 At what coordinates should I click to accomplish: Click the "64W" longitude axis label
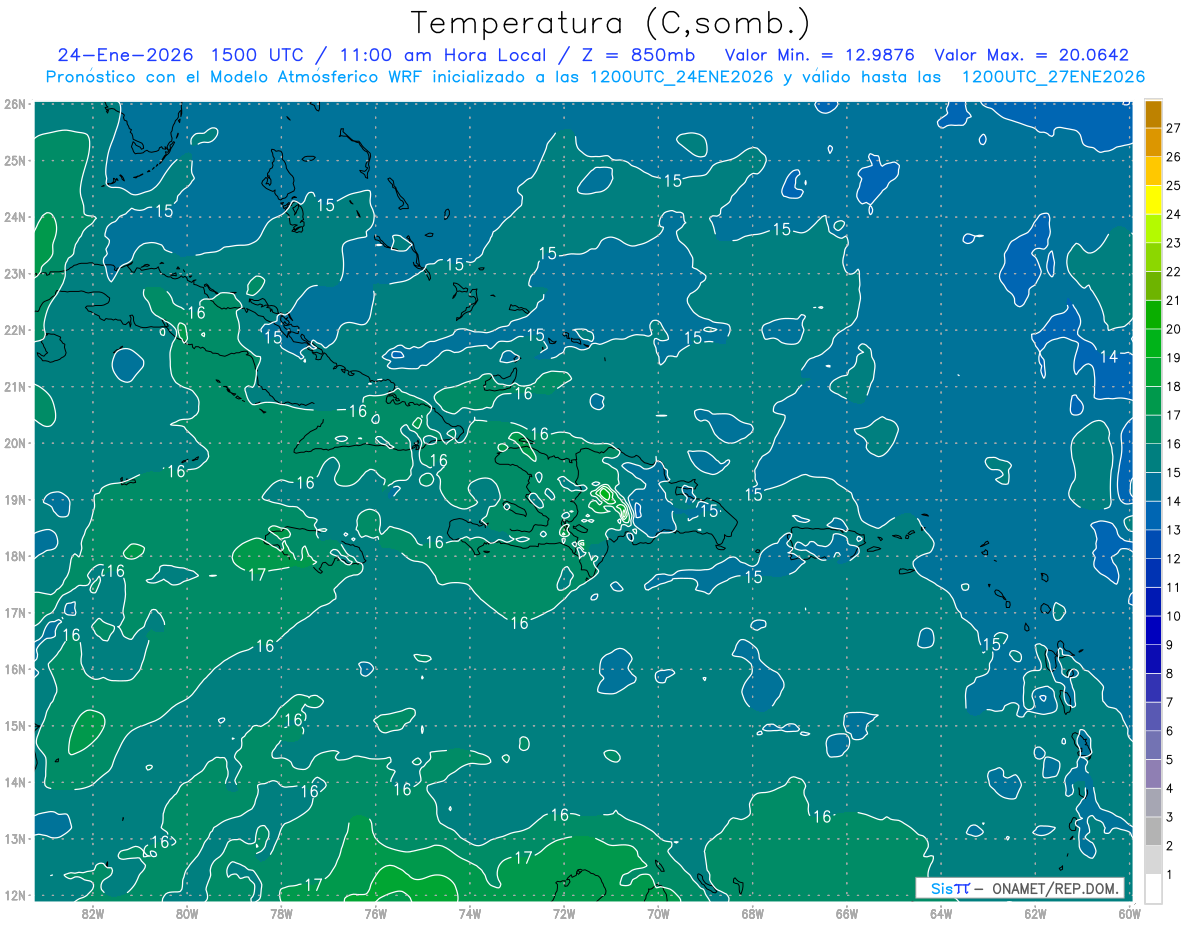point(941,913)
